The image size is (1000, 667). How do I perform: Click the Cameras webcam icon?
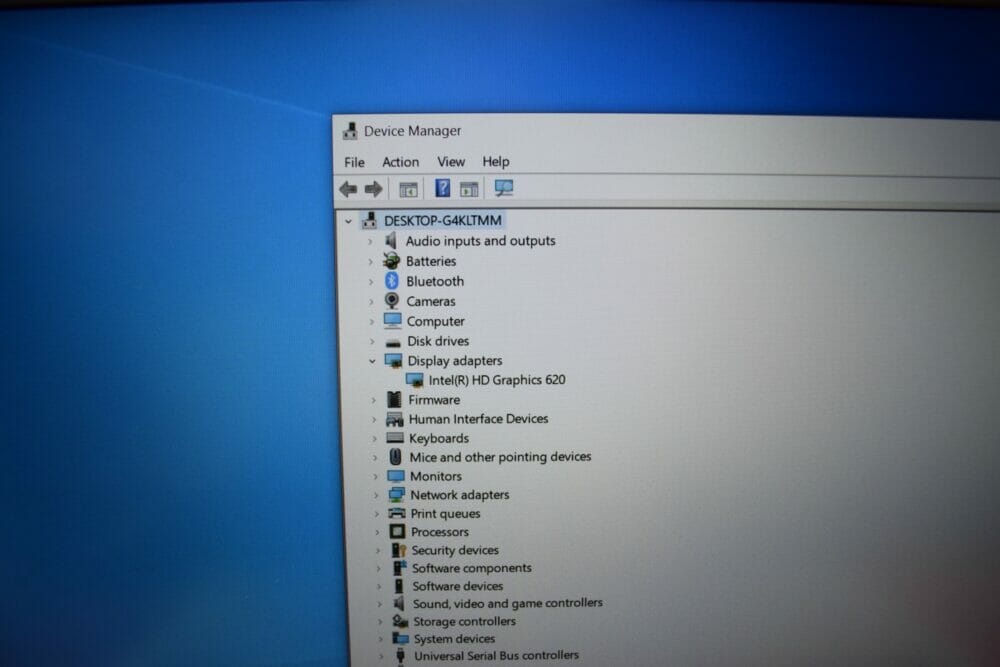click(392, 300)
